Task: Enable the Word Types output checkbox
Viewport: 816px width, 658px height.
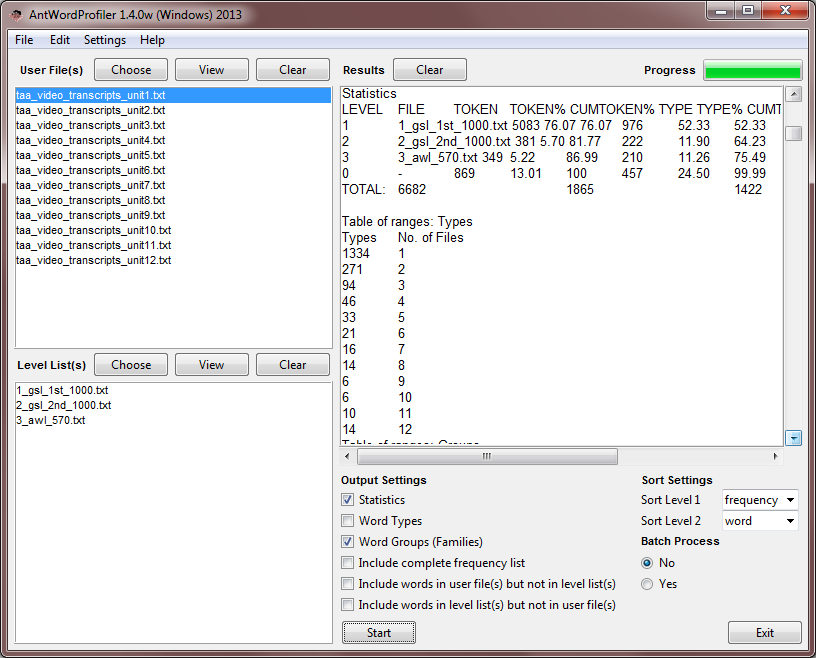Action: (348, 521)
